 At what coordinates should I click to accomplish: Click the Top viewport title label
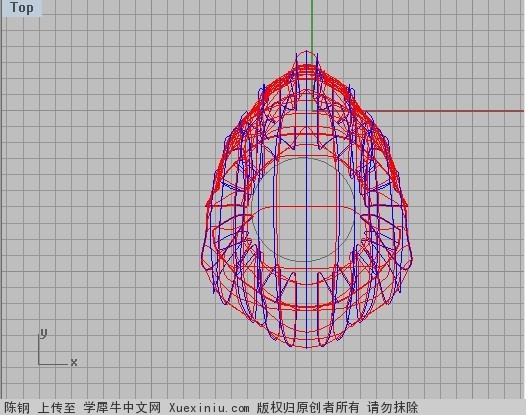(x=21, y=7)
